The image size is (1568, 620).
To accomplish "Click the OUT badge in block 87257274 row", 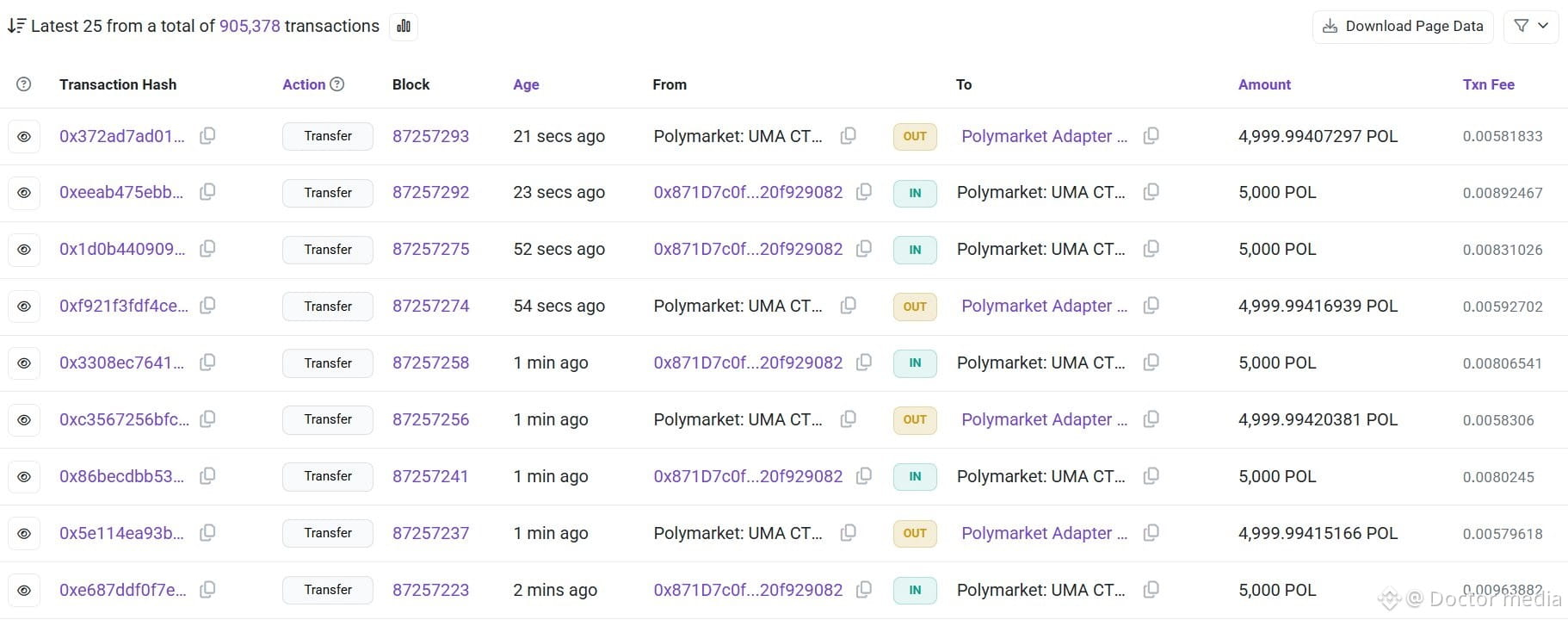I will (915, 307).
